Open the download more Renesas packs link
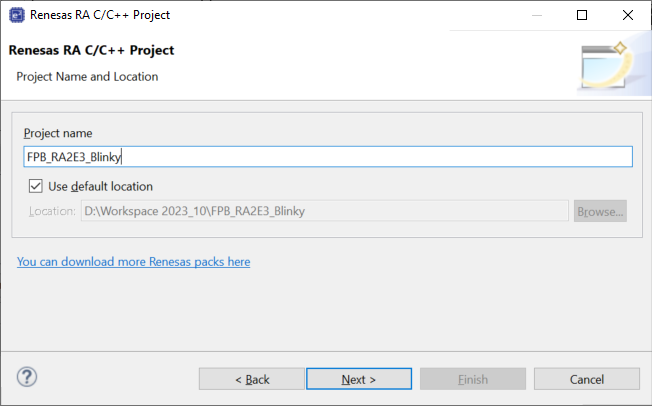This screenshot has width=652, height=406. pyautogui.click(x=134, y=262)
